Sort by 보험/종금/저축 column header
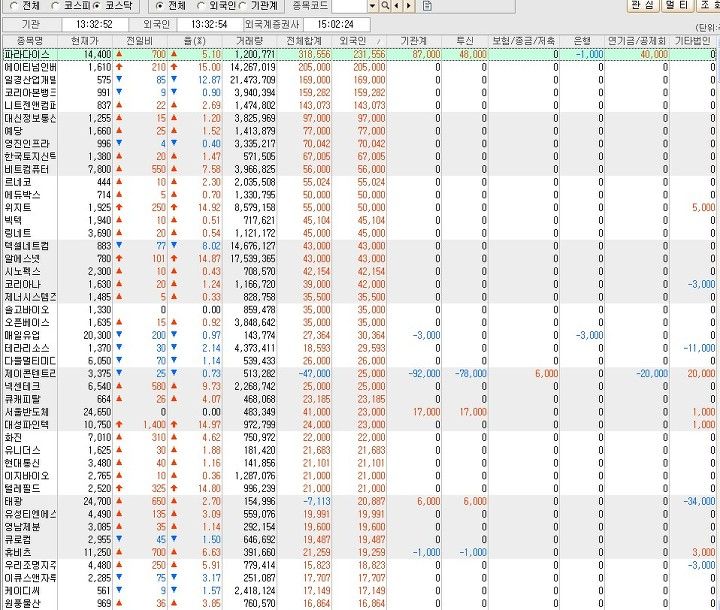 pyautogui.click(x=523, y=41)
